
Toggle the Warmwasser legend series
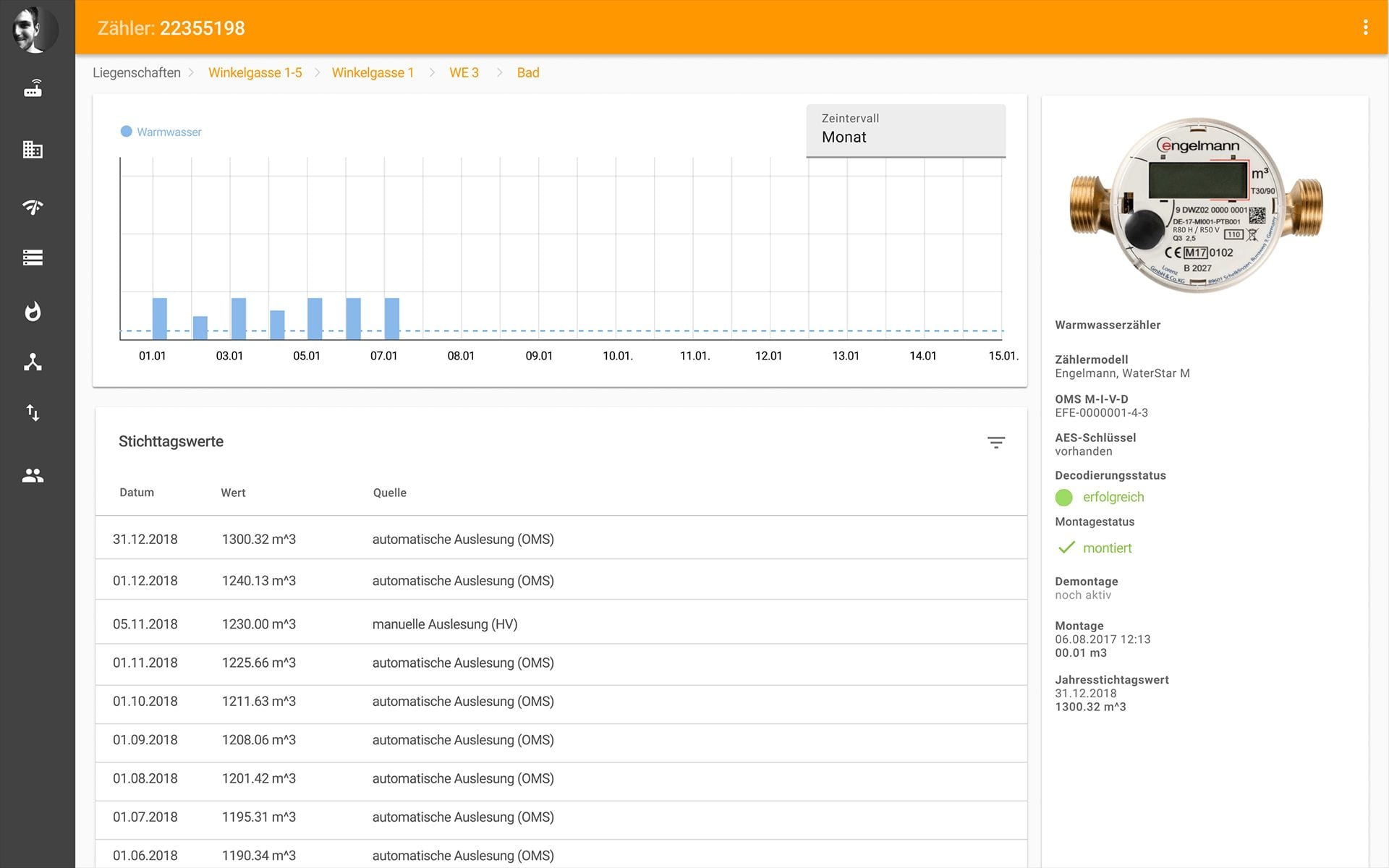[161, 132]
